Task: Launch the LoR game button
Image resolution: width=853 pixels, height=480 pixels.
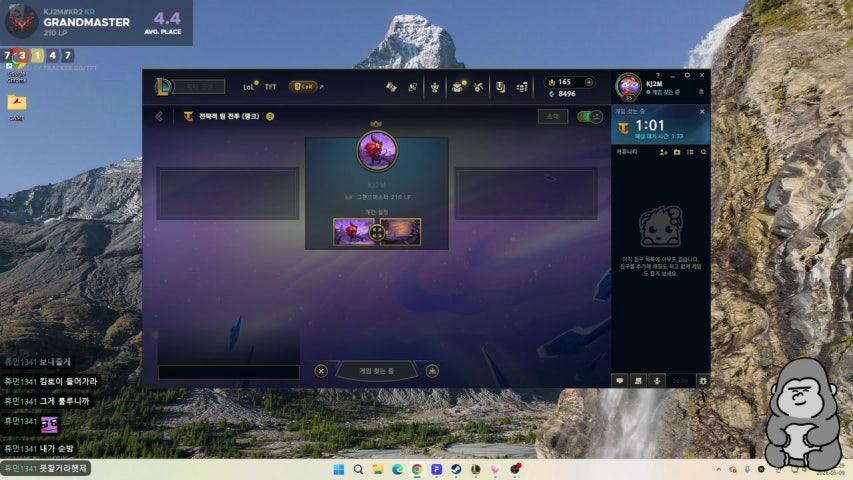Action: tap(304, 87)
